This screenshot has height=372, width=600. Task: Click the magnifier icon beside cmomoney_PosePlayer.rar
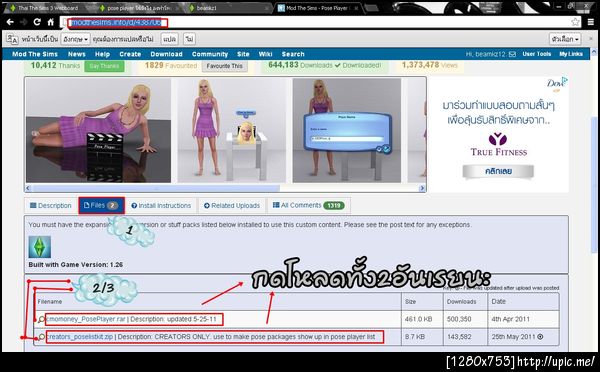(41, 319)
